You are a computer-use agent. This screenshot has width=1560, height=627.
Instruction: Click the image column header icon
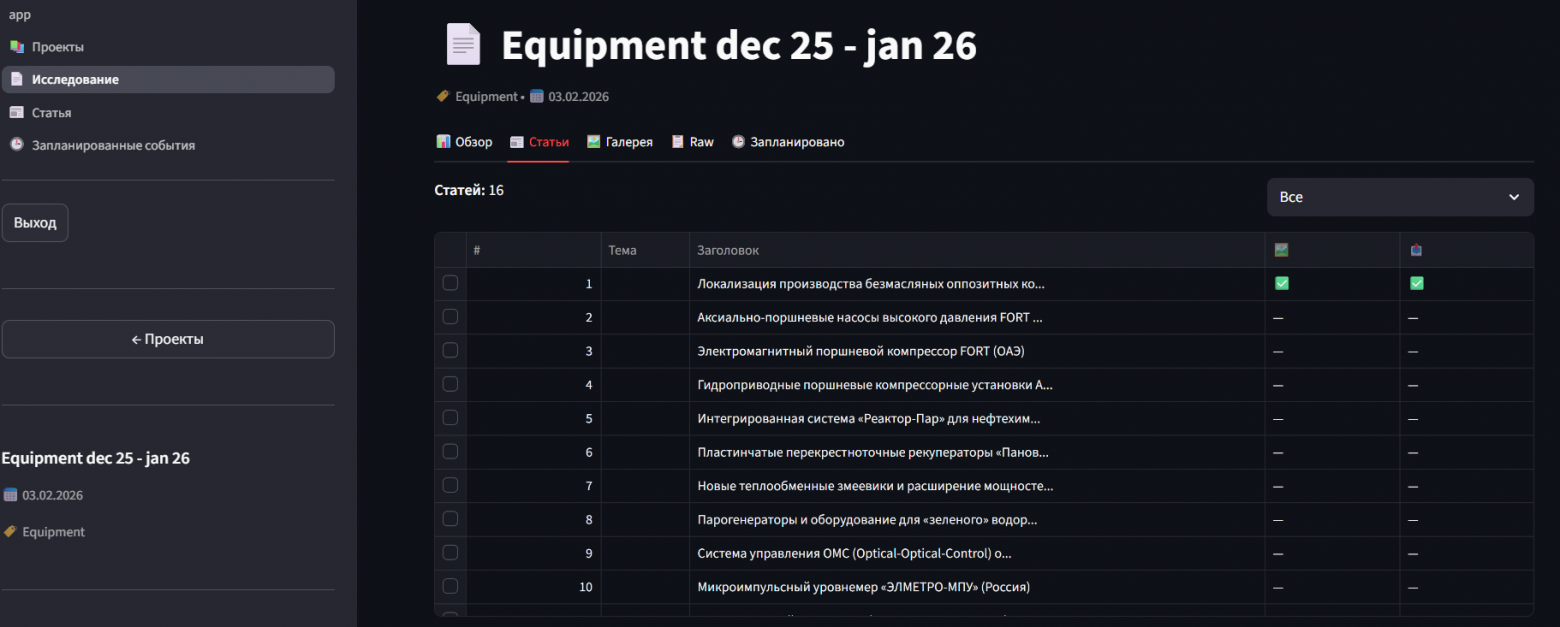coord(1281,250)
